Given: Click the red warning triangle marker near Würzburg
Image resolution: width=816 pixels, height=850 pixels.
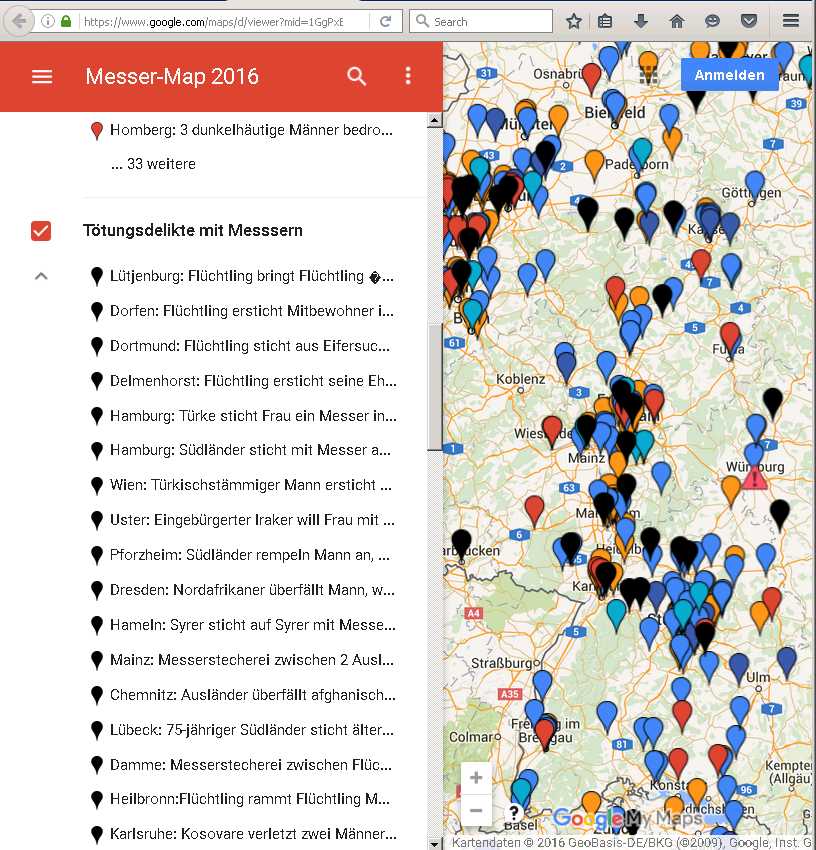Looking at the screenshot, I should click(755, 478).
